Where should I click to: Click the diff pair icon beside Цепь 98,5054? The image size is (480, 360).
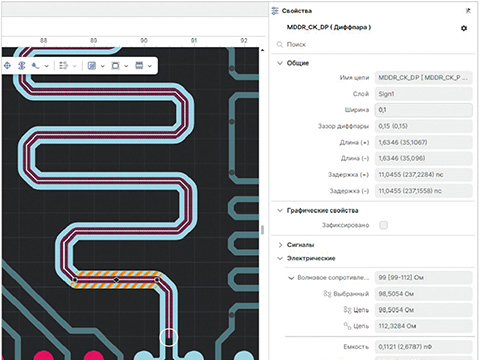tap(347, 310)
